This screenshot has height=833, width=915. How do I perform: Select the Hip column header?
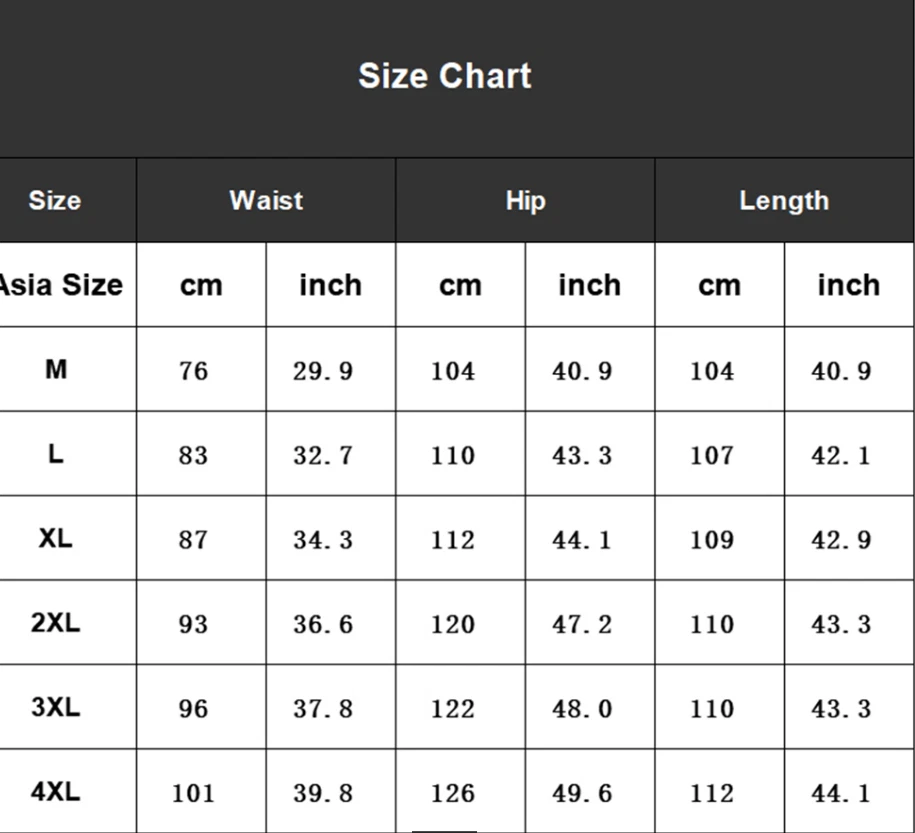point(525,200)
